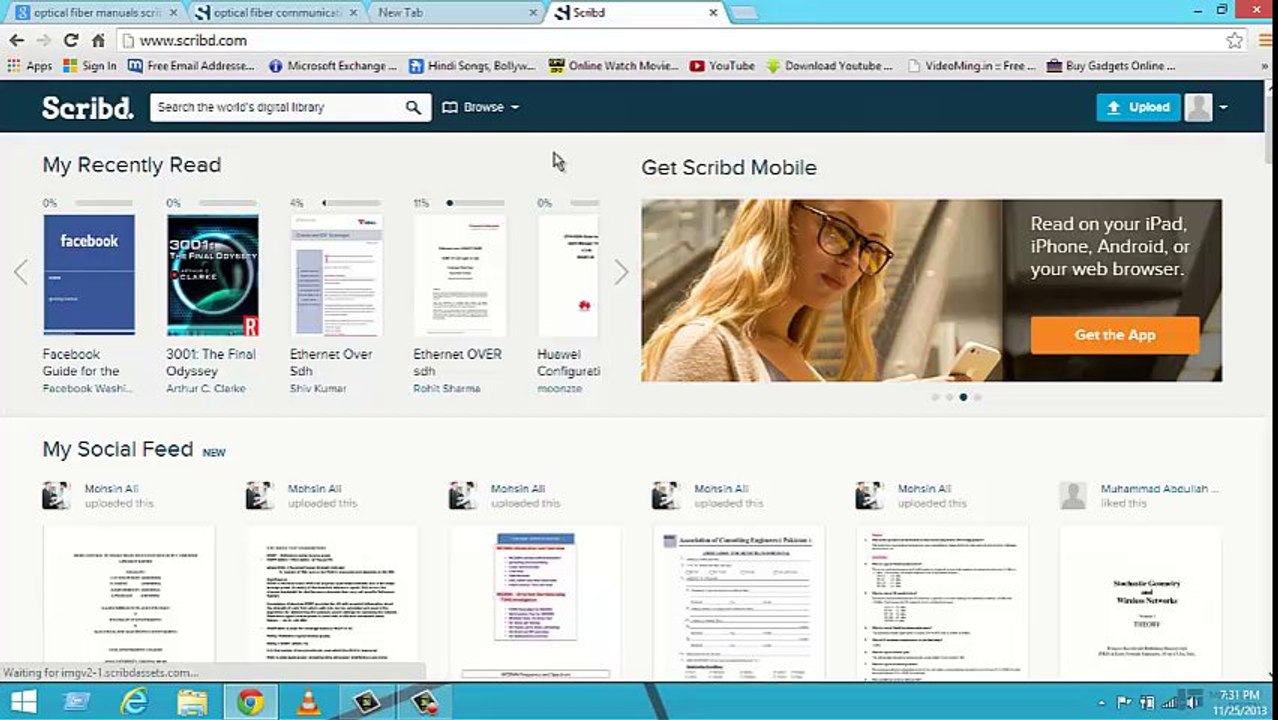Open the Free Email Addresses bookmark
Screen dimensions: 1278x720
(x=192, y=66)
